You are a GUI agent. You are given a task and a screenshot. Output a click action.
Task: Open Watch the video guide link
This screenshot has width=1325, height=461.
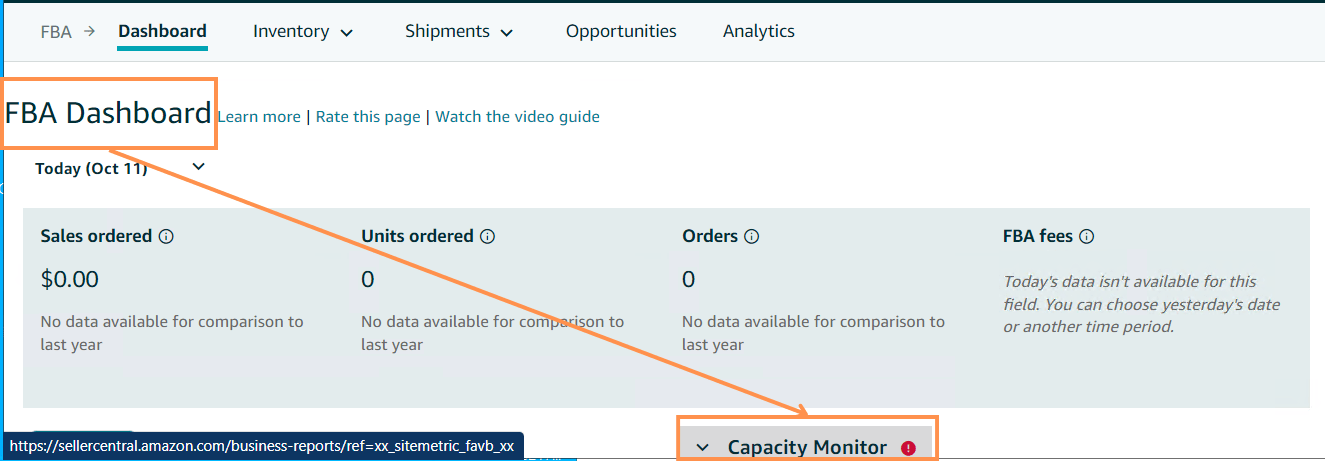click(517, 117)
